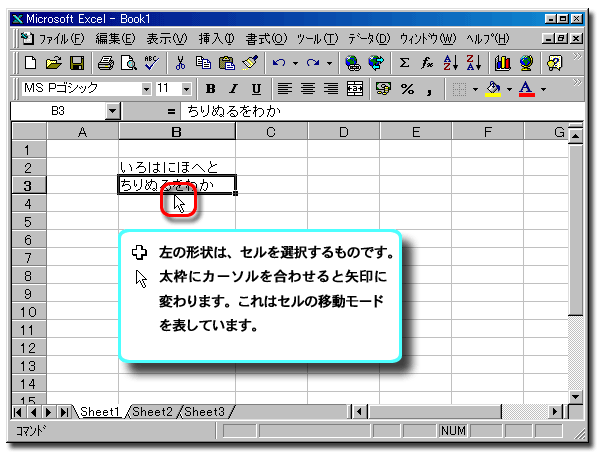The image size is (600, 456).
Task: Click the Paste clipboard icon
Action: click(x=227, y=63)
